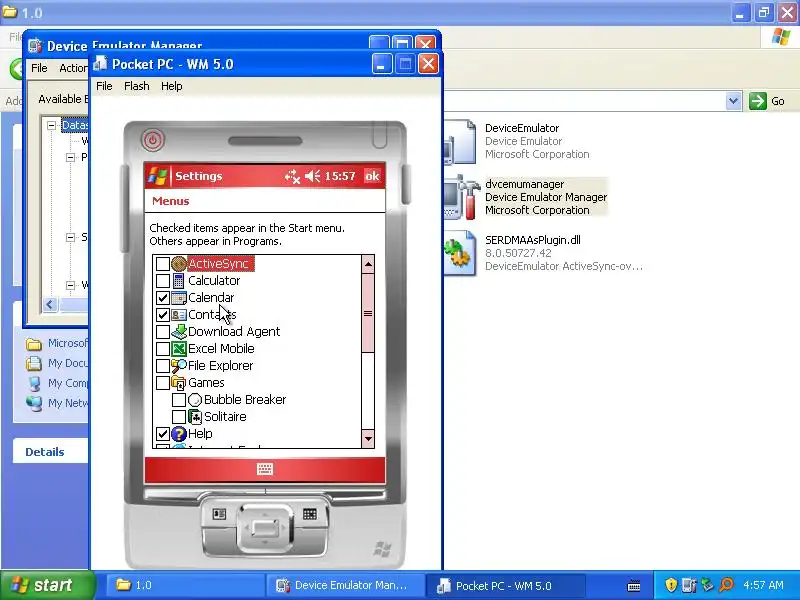800x600 pixels.
Task: Click the keyboard icon in taskbar
Action: 634,585
